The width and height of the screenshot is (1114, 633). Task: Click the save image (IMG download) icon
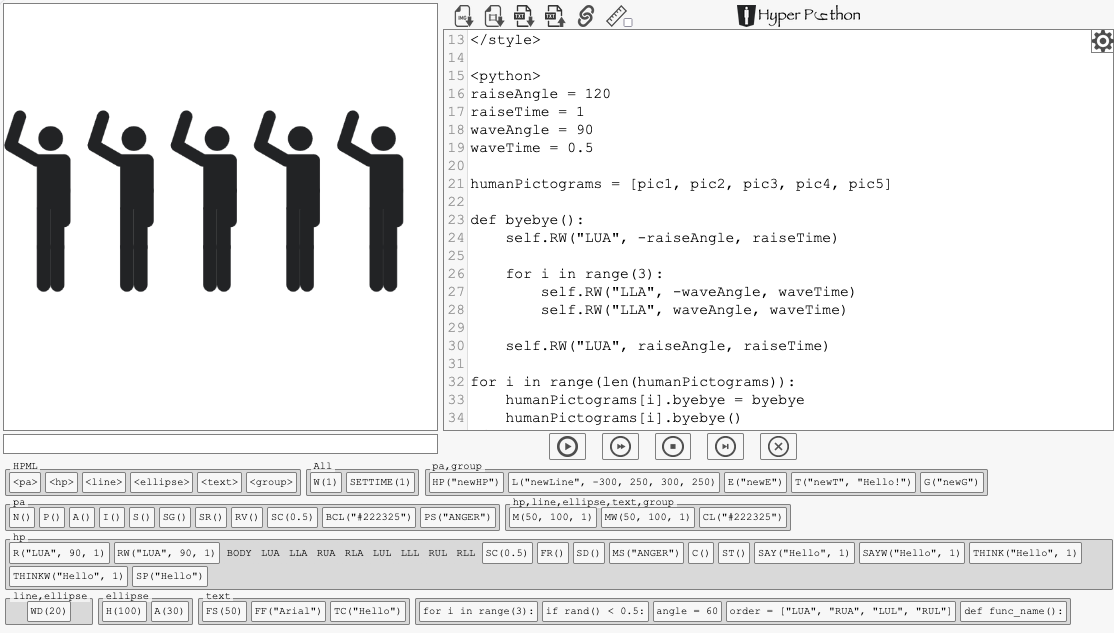[463, 16]
